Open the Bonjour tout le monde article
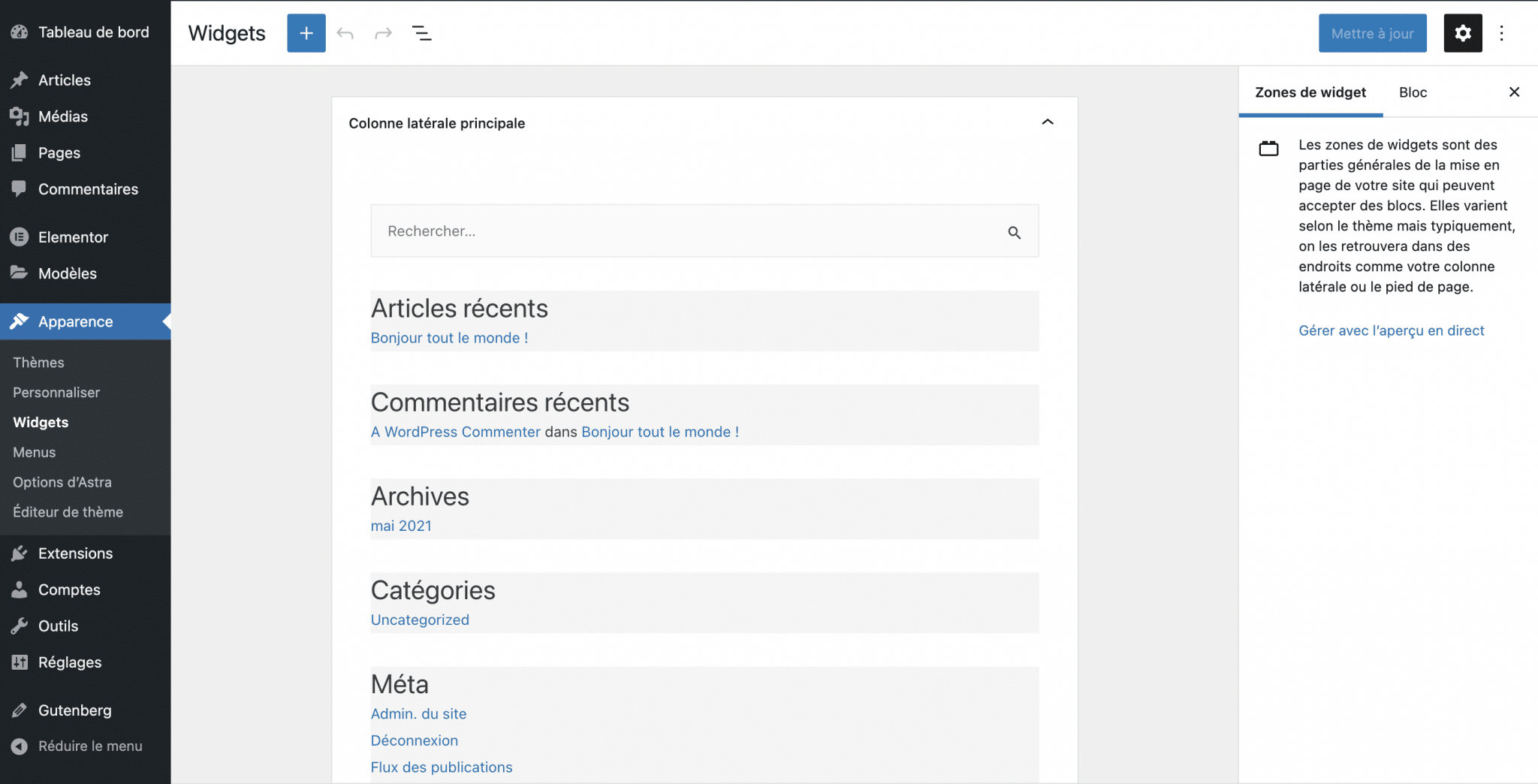Screen dimensions: 1538x784 [x=449, y=338]
